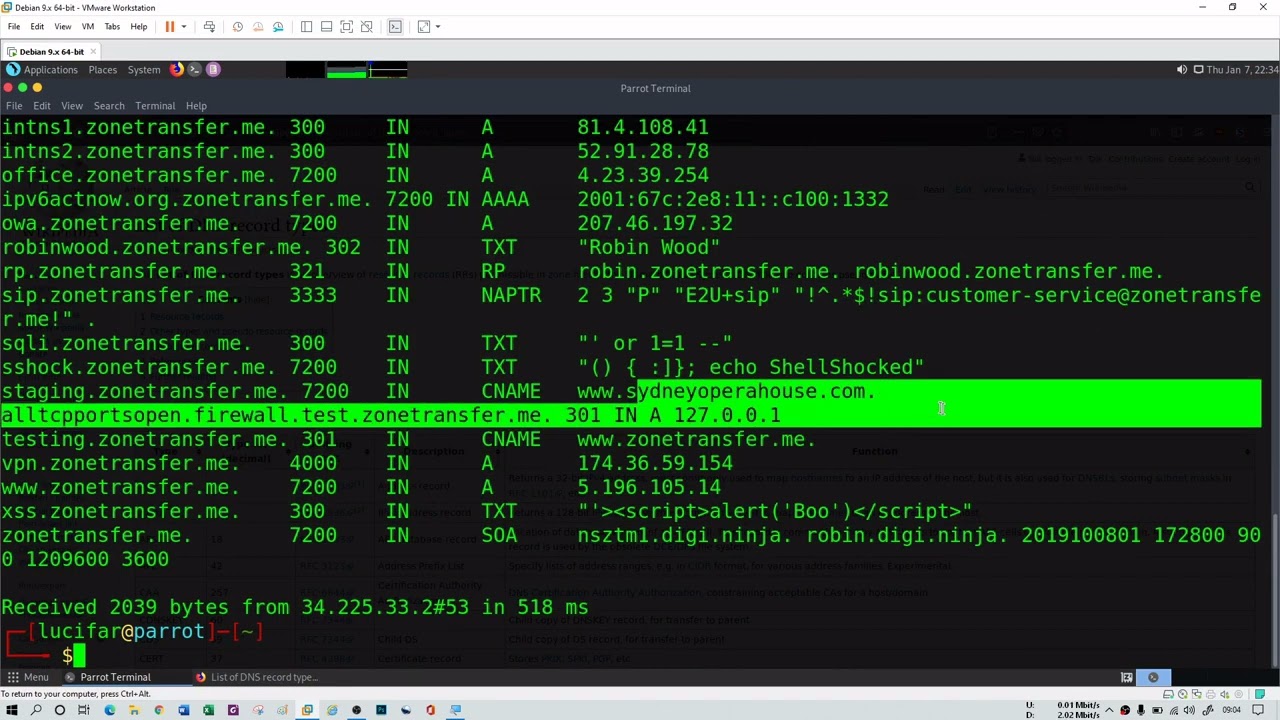Open Microsoft Excel from the taskbar
1280x720 pixels.
click(208, 710)
